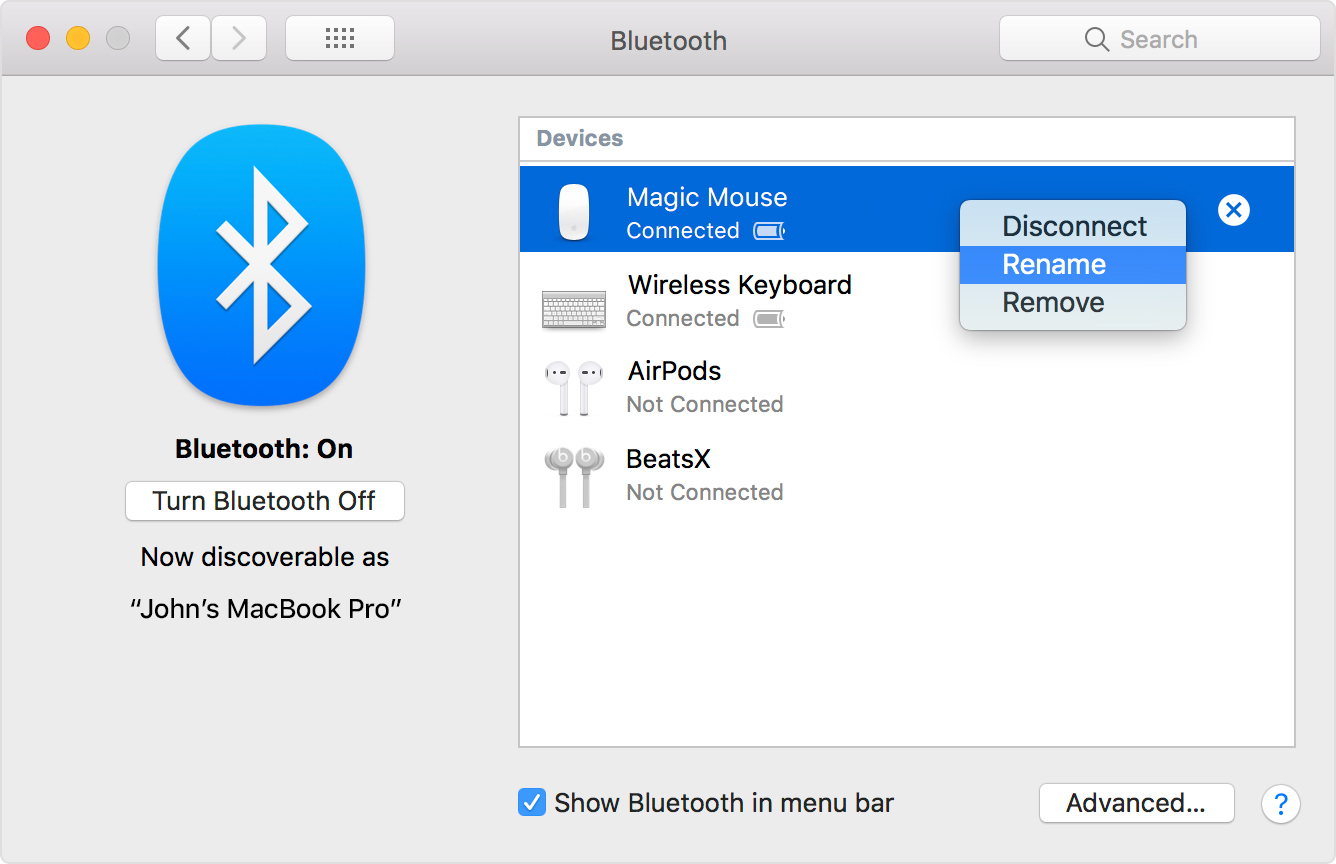This screenshot has height=864, width=1336.
Task: Open the Show All grid icon in toolbar
Action: tap(339, 37)
